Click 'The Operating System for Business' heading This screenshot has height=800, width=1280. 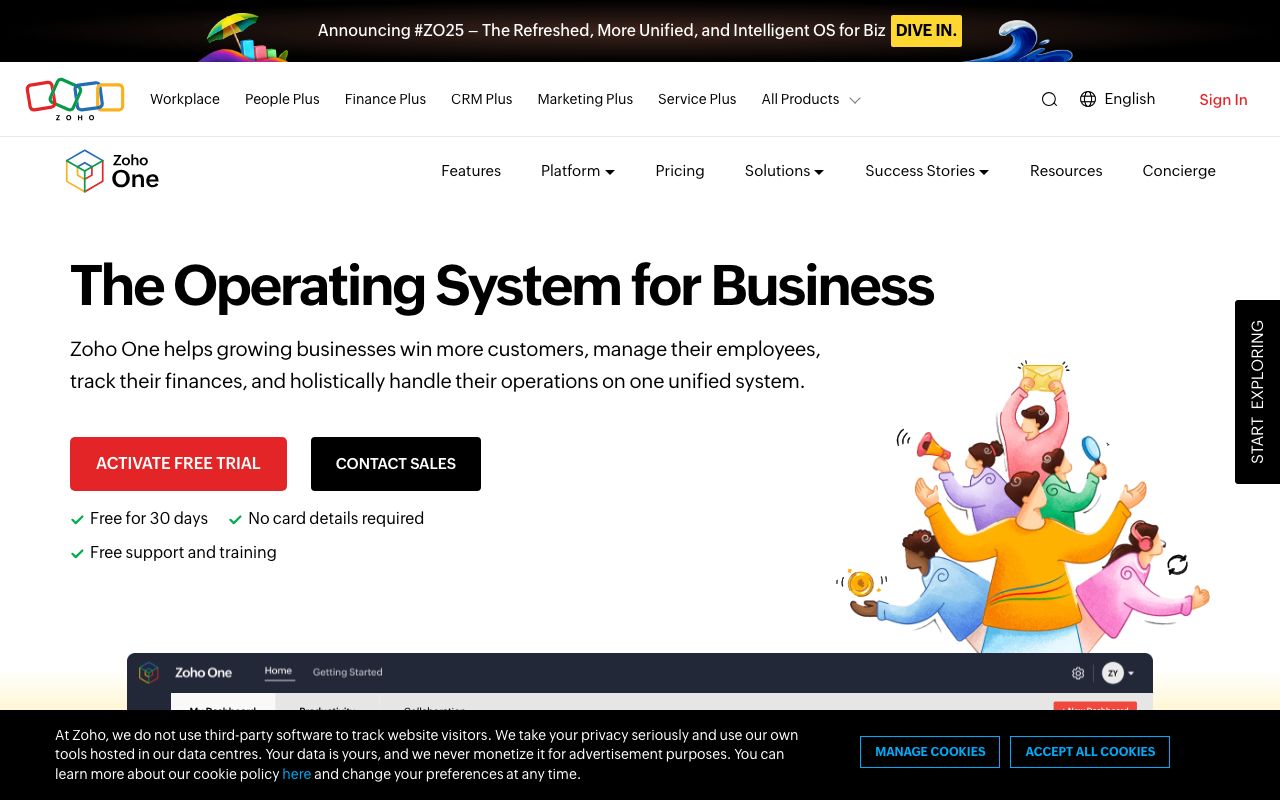pos(502,286)
